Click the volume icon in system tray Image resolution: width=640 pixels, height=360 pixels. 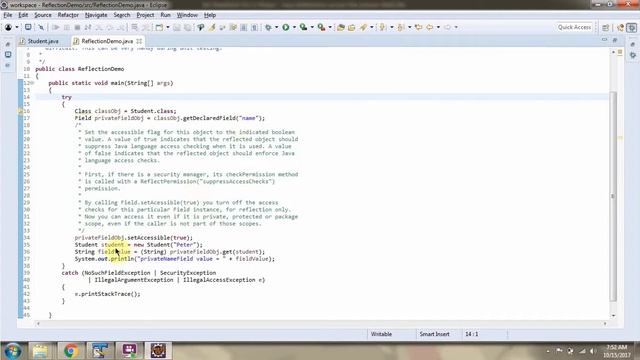click(x=592, y=351)
